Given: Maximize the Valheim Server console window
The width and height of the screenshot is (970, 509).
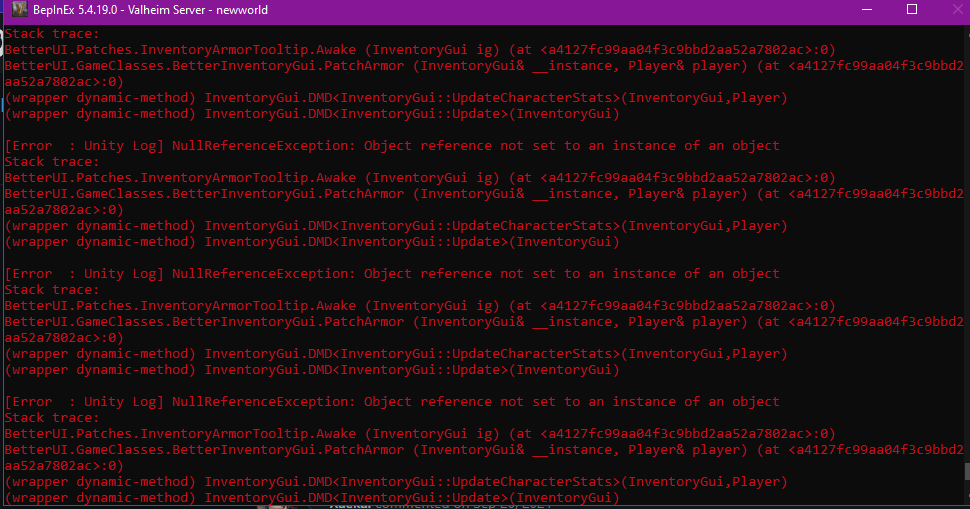Looking at the screenshot, I should tap(912, 9).
